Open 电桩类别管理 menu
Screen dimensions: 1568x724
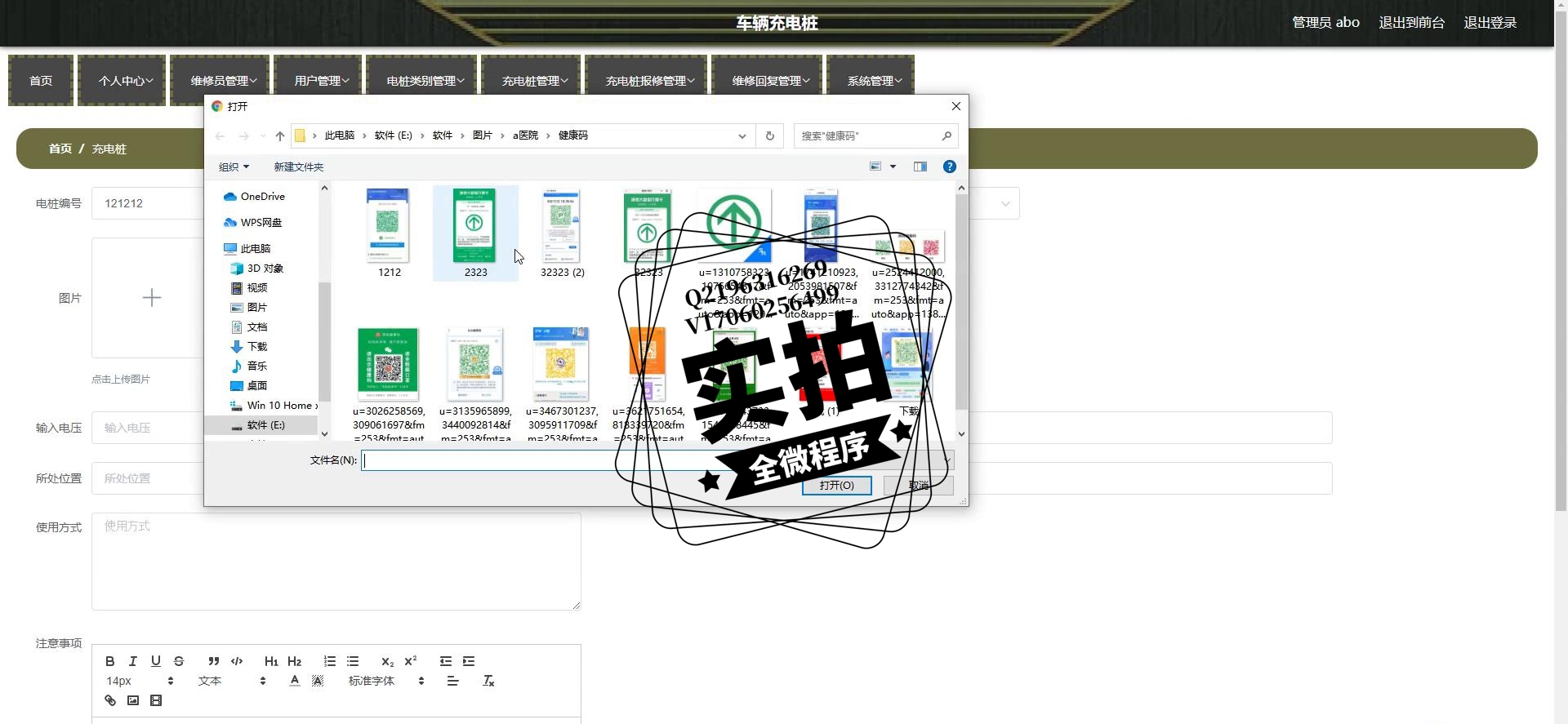tap(421, 81)
